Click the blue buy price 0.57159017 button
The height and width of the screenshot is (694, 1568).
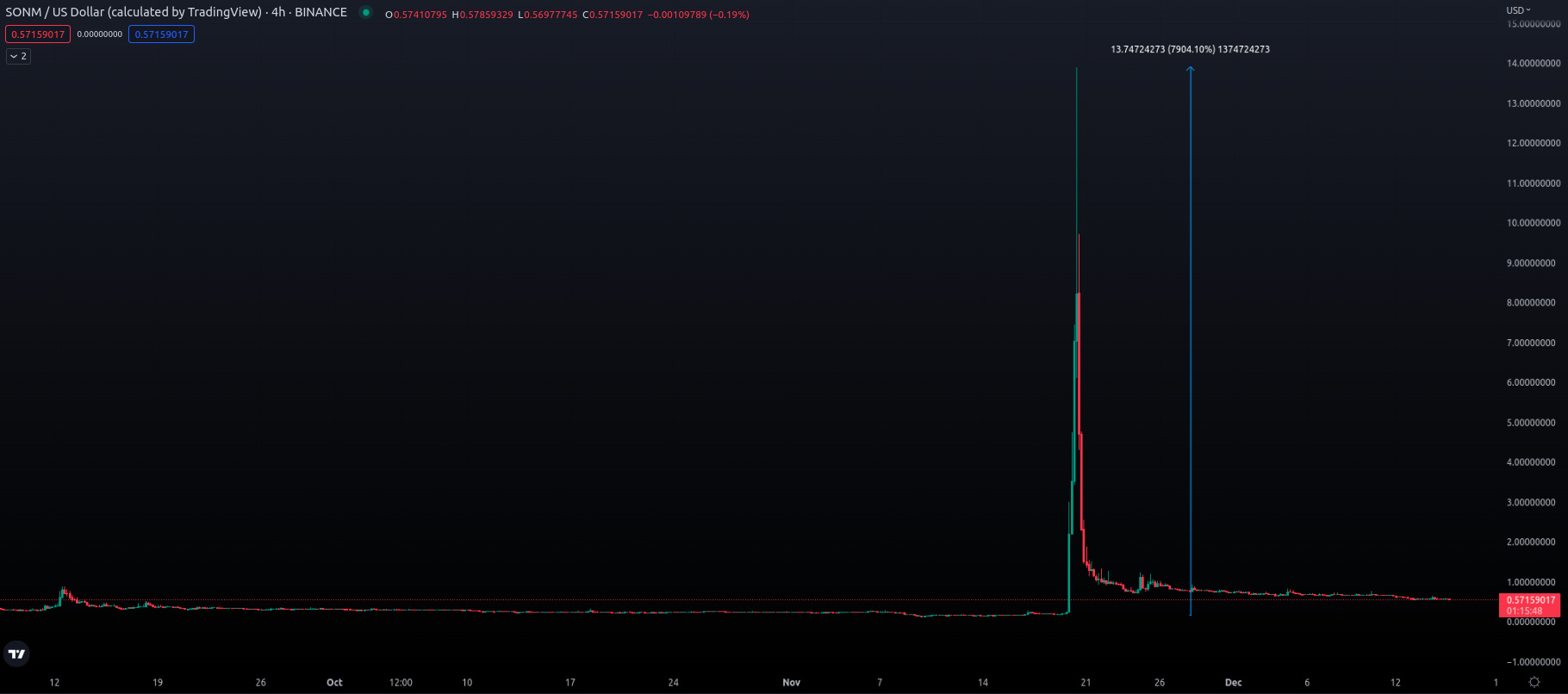pos(161,34)
